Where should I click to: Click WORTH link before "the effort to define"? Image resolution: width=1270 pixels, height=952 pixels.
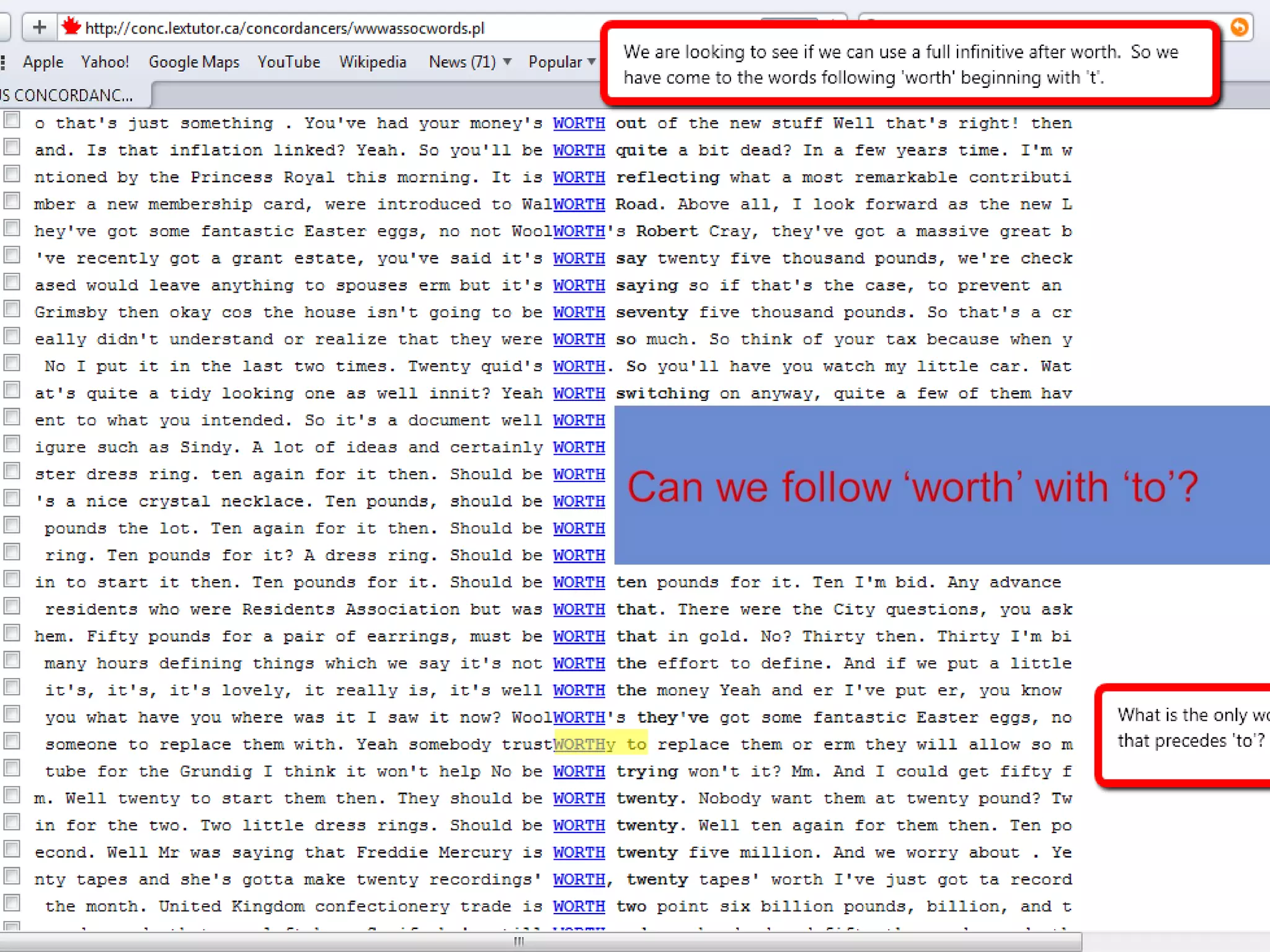coord(579,664)
